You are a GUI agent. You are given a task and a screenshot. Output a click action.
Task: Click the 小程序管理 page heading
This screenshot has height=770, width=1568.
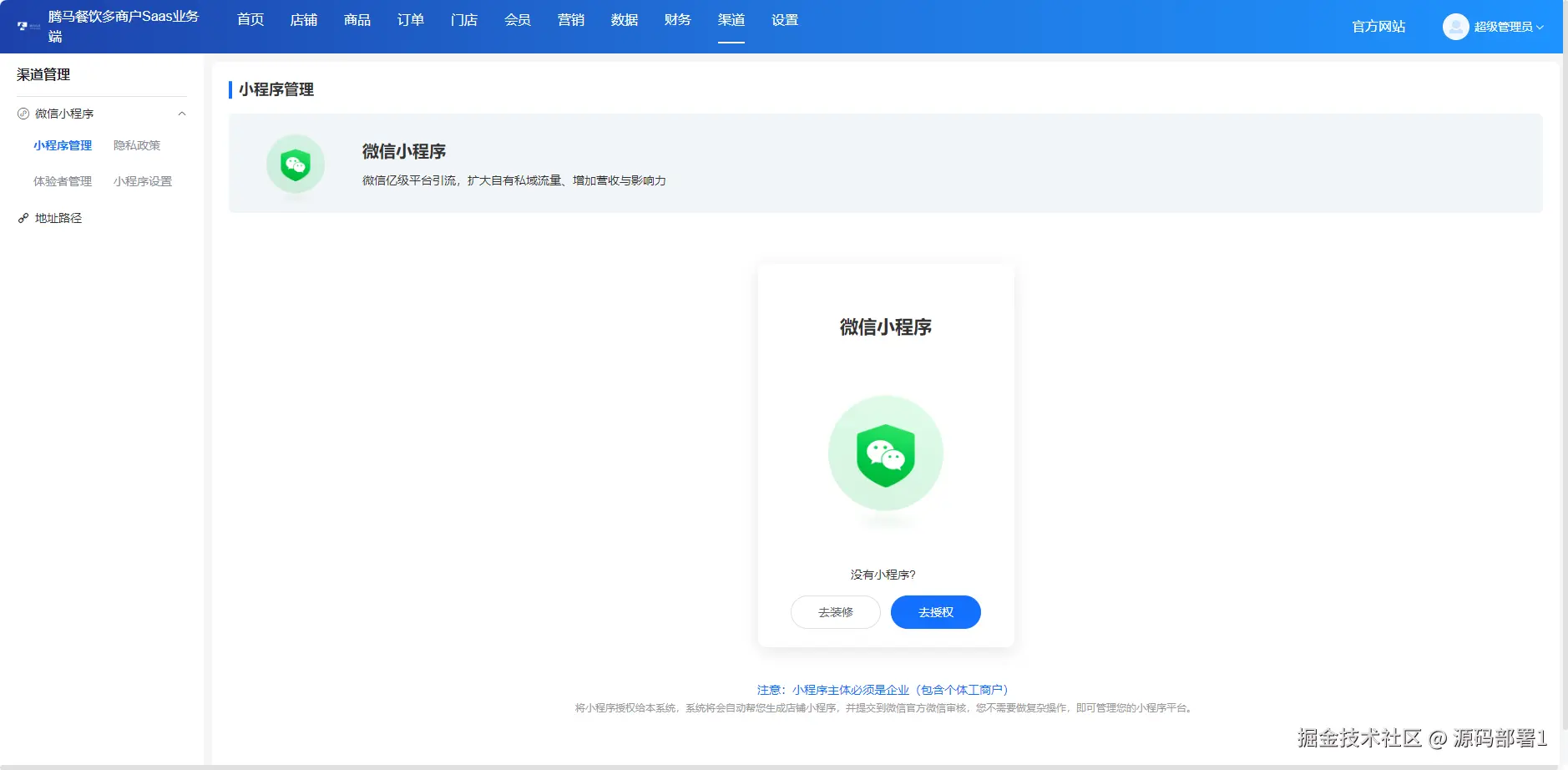click(276, 89)
